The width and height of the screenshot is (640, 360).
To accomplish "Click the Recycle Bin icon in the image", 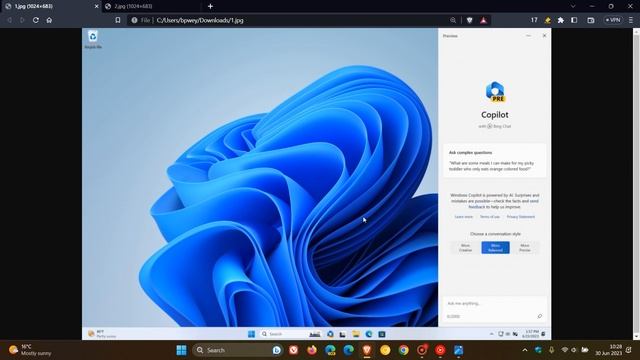I will [93, 40].
